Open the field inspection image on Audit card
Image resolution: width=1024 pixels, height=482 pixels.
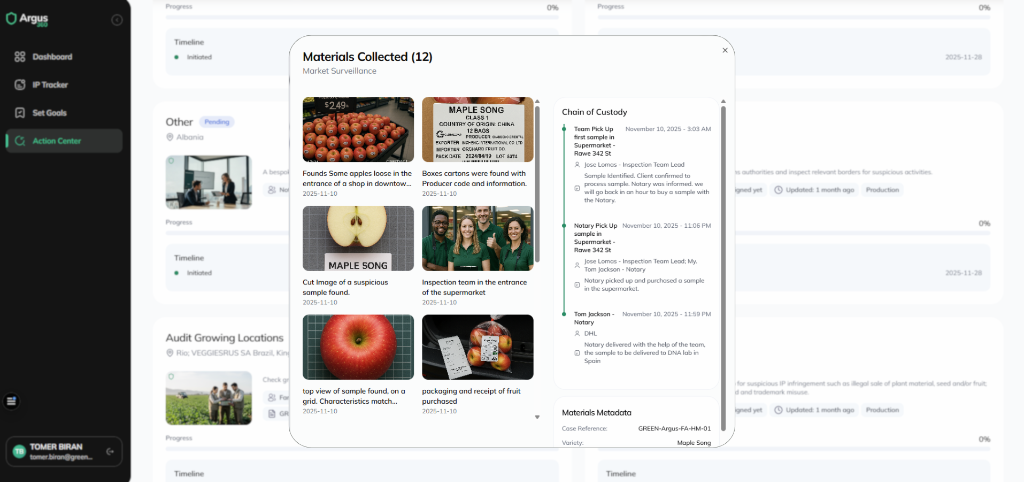point(208,398)
